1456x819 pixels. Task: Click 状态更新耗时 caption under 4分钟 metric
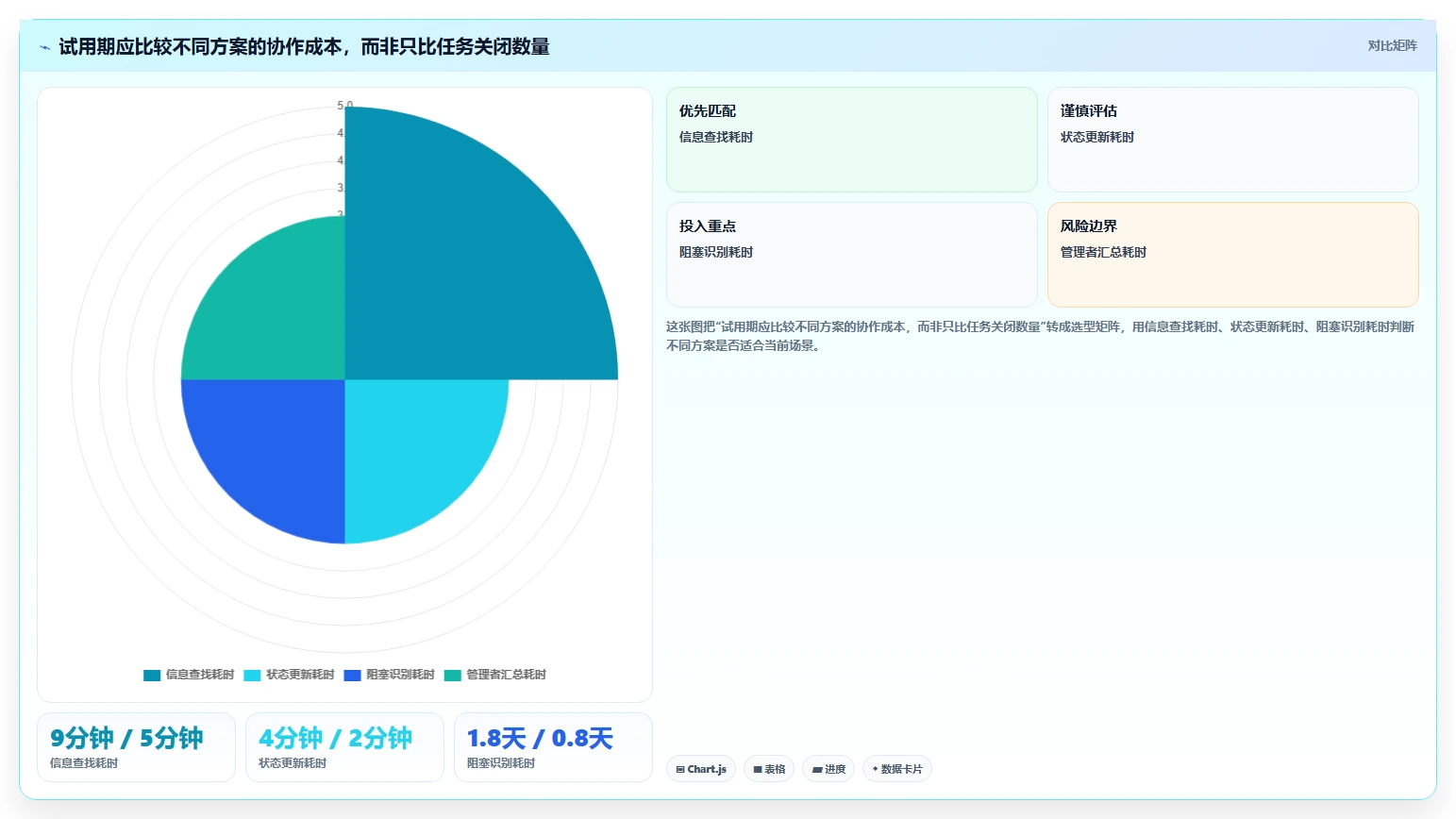click(x=293, y=763)
